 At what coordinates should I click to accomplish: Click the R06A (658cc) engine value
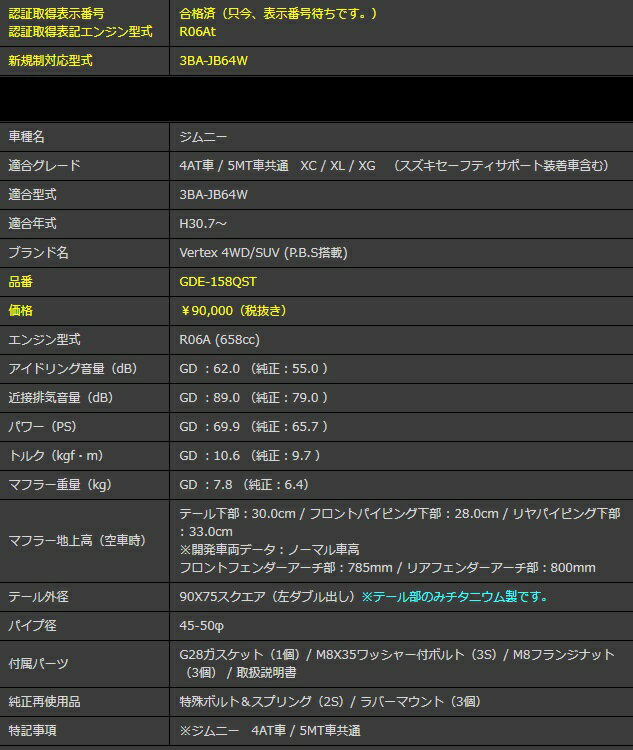click(219, 340)
